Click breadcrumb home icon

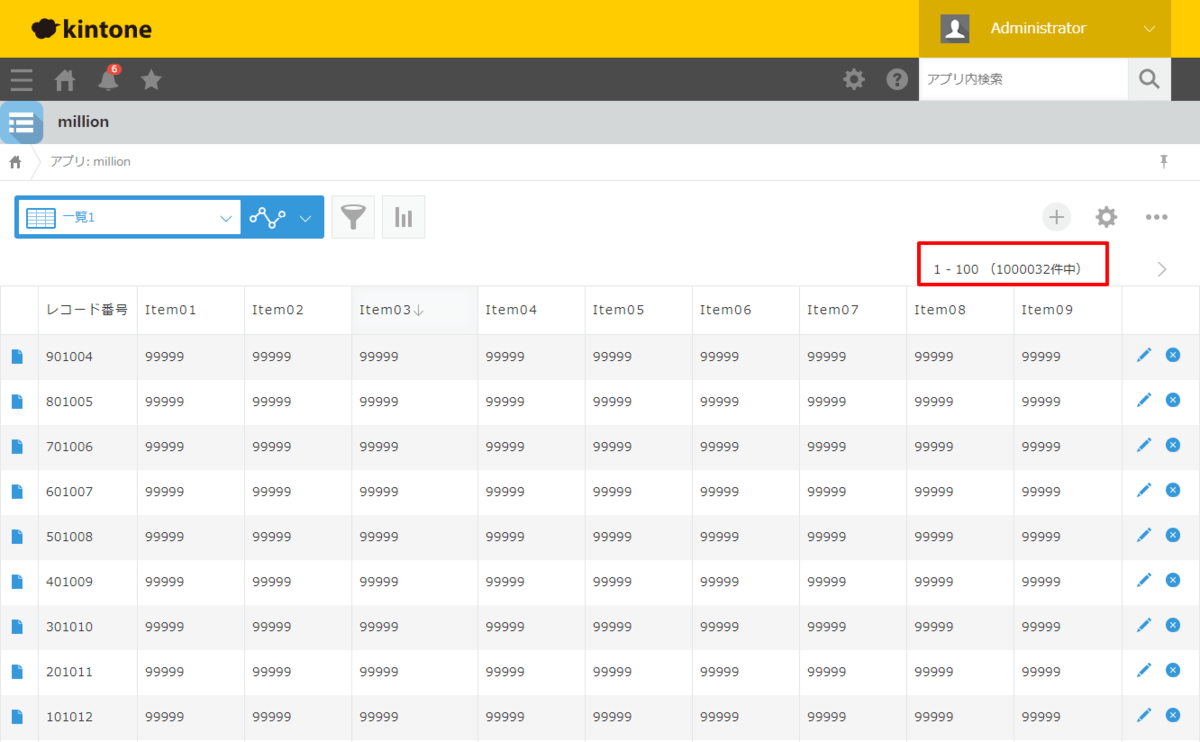[x=15, y=162]
